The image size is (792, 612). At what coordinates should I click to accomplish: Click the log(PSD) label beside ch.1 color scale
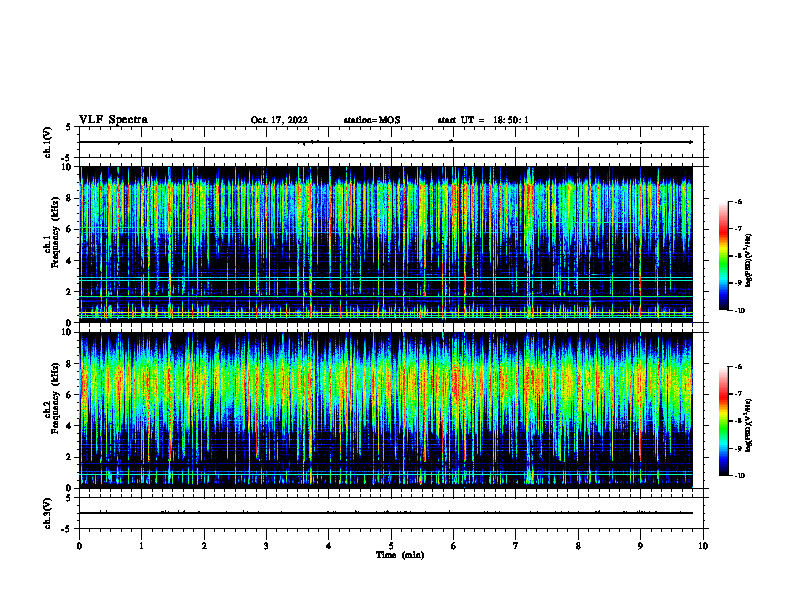pyautogui.click(x=749, y=260)
